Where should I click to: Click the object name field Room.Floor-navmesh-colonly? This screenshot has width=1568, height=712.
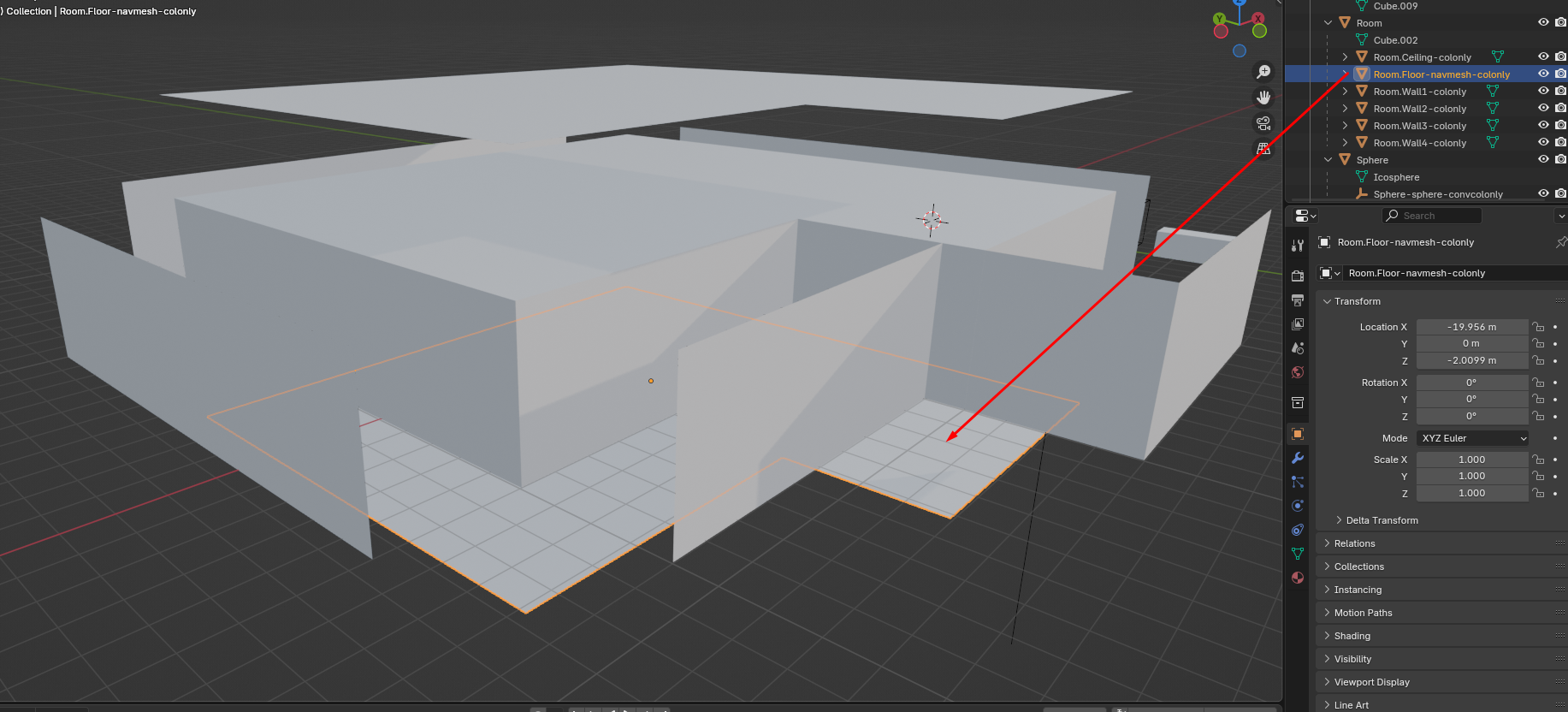[1454, 273]
